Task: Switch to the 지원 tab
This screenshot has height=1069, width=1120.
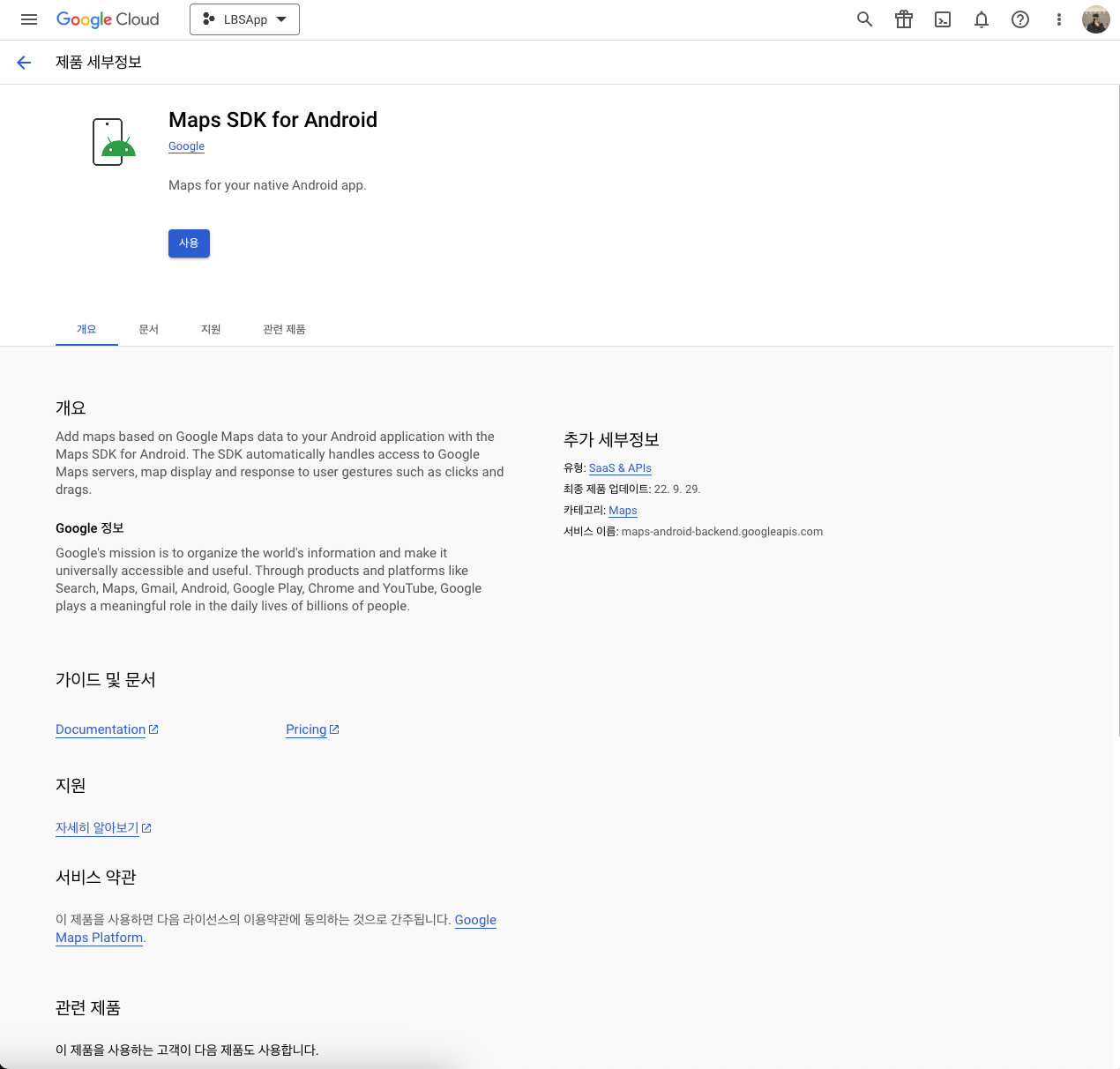Action: point(211,329)
